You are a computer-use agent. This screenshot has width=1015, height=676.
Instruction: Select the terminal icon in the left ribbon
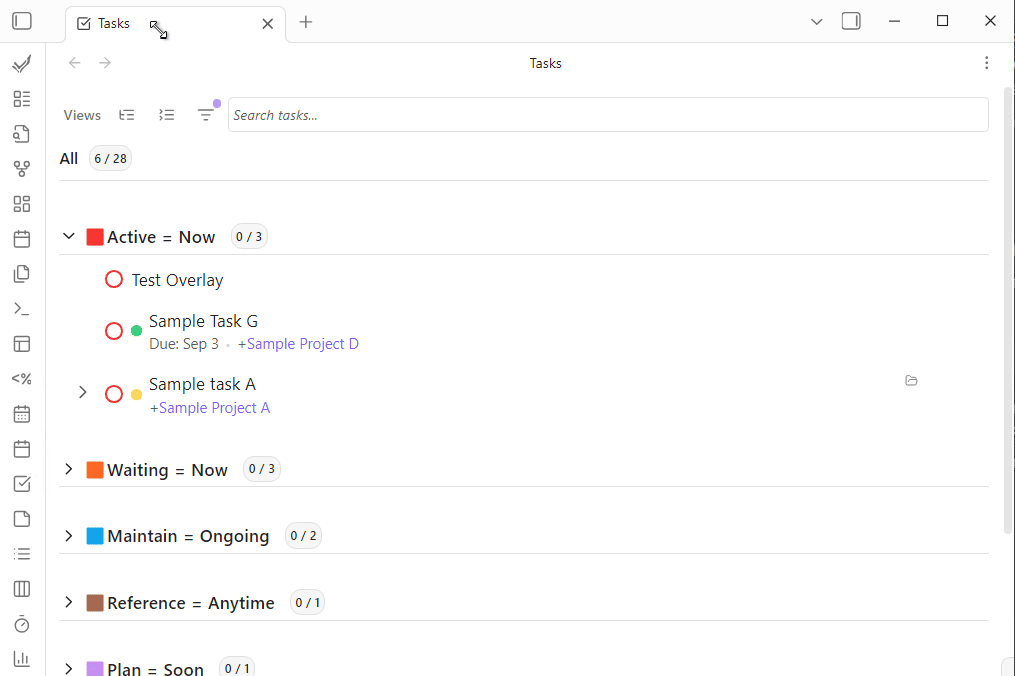(22, 308)
